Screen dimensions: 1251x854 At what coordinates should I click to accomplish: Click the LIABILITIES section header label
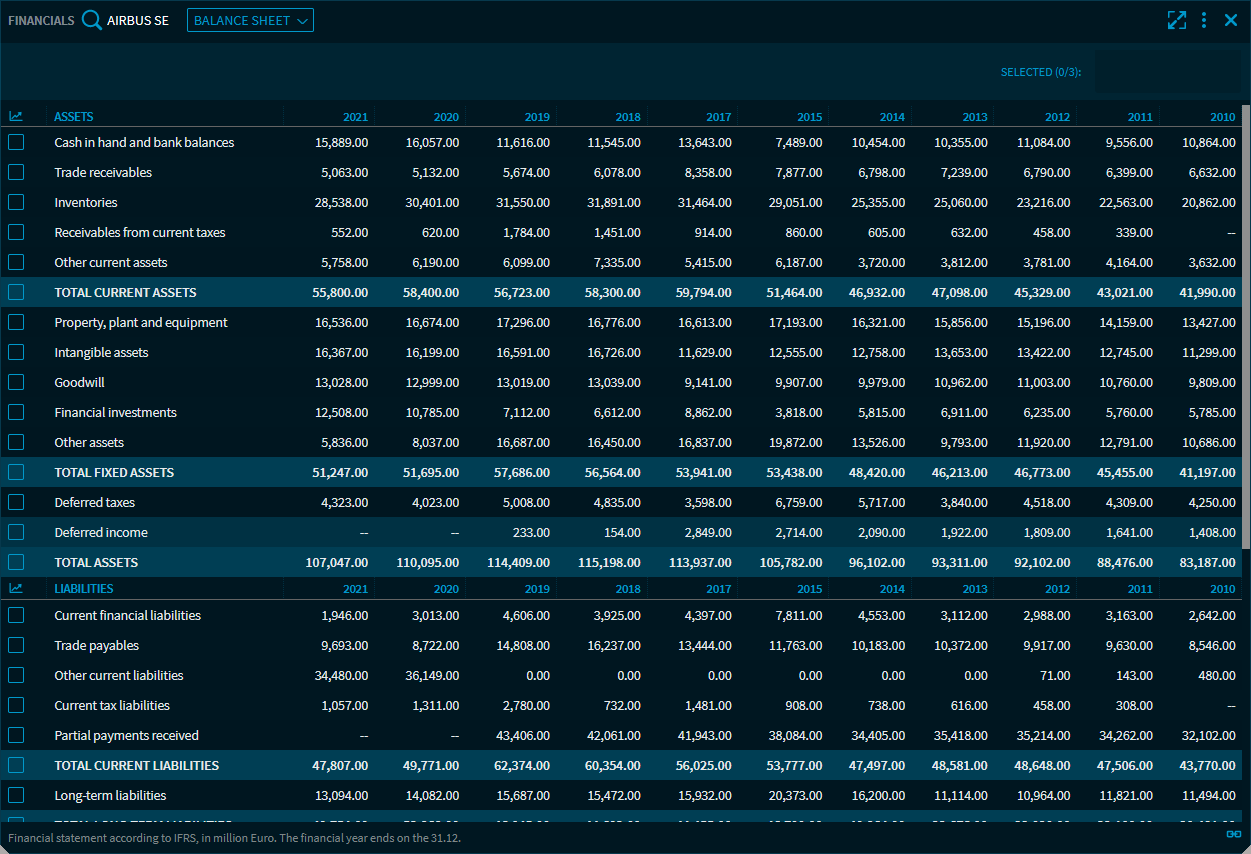[84, 589]
